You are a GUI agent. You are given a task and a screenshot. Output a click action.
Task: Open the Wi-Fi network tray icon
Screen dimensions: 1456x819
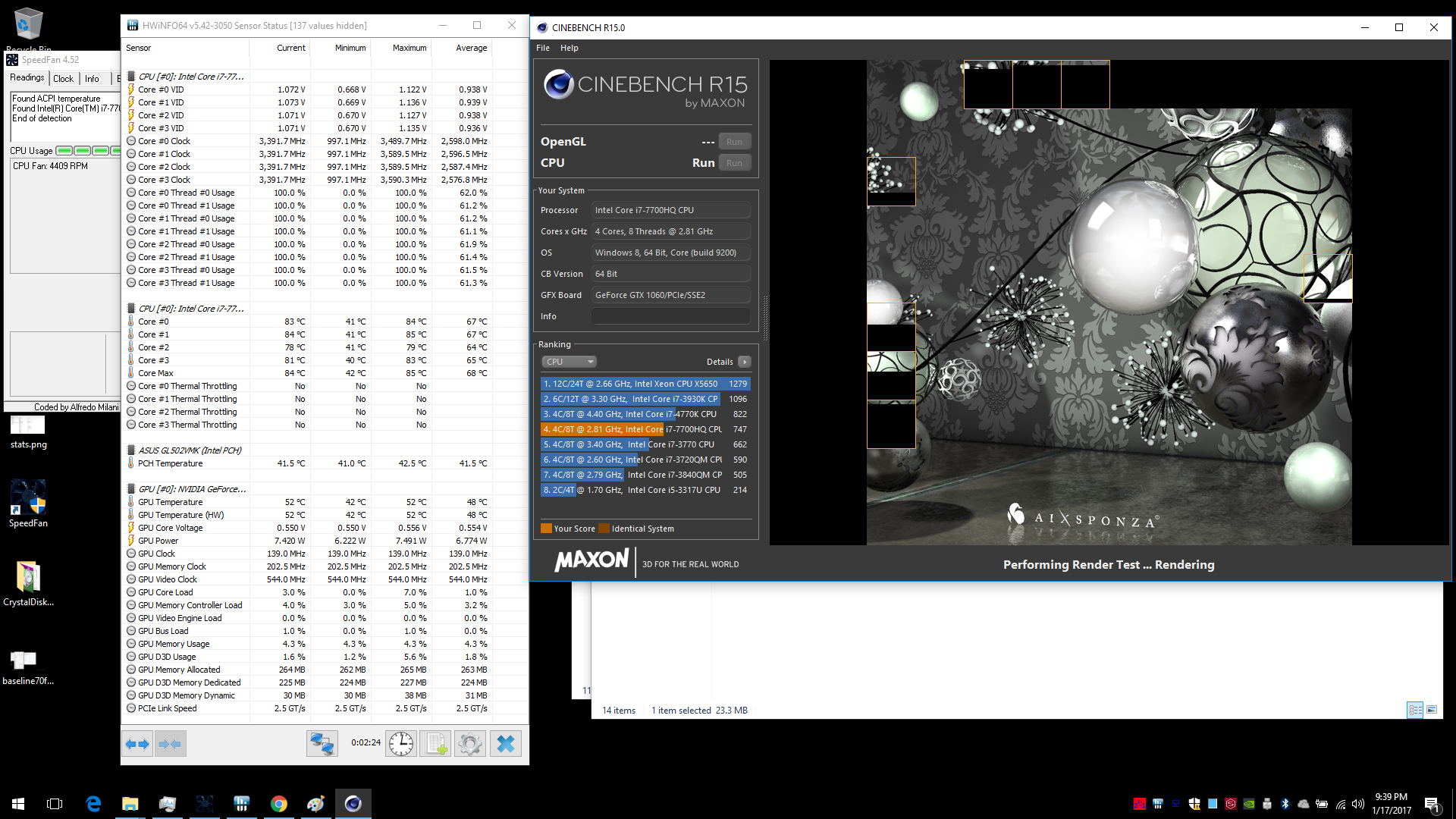(1340, 804)
